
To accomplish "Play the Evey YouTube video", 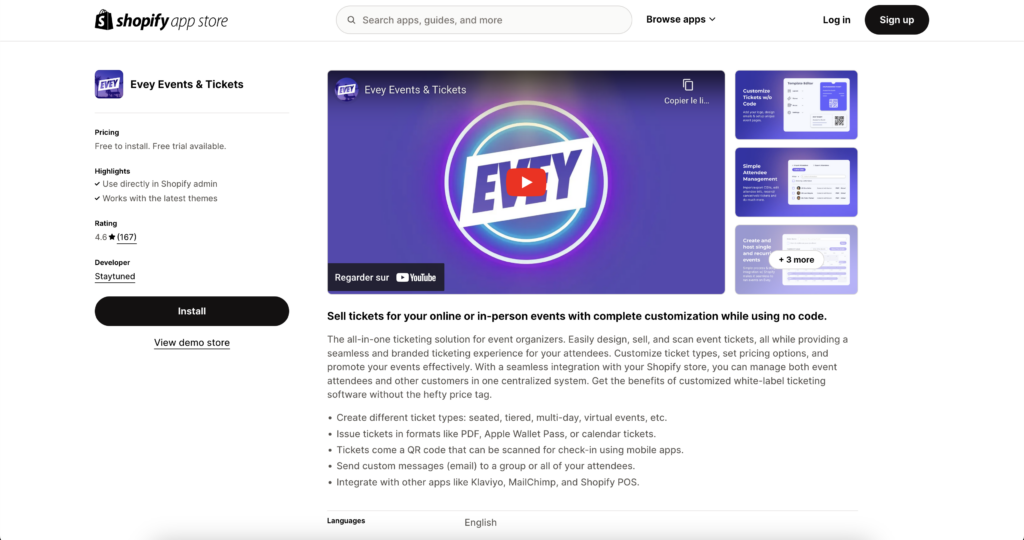I will [526, 182].
